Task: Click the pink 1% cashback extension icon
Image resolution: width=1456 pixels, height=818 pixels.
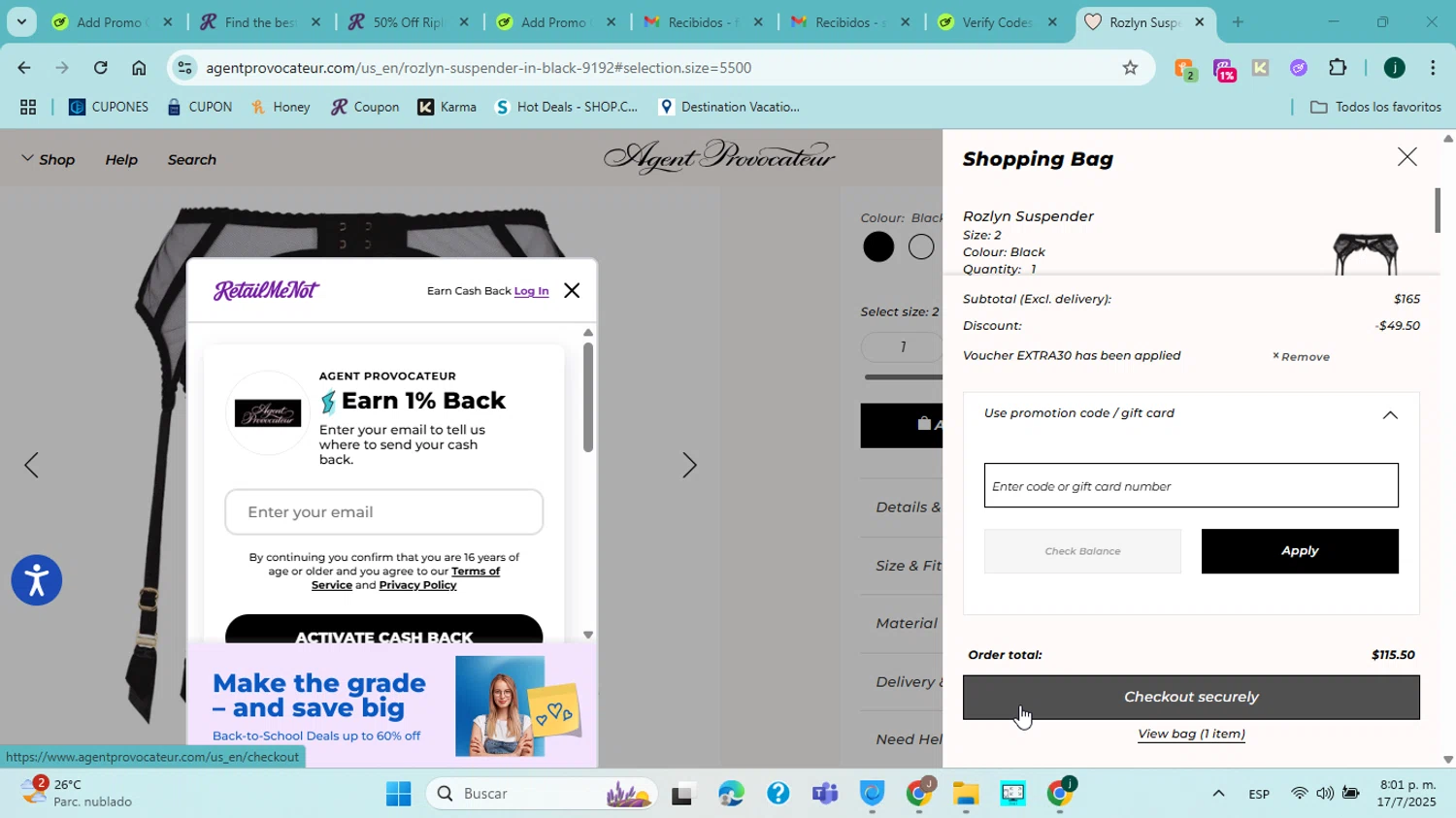Action: point(1224,69)
